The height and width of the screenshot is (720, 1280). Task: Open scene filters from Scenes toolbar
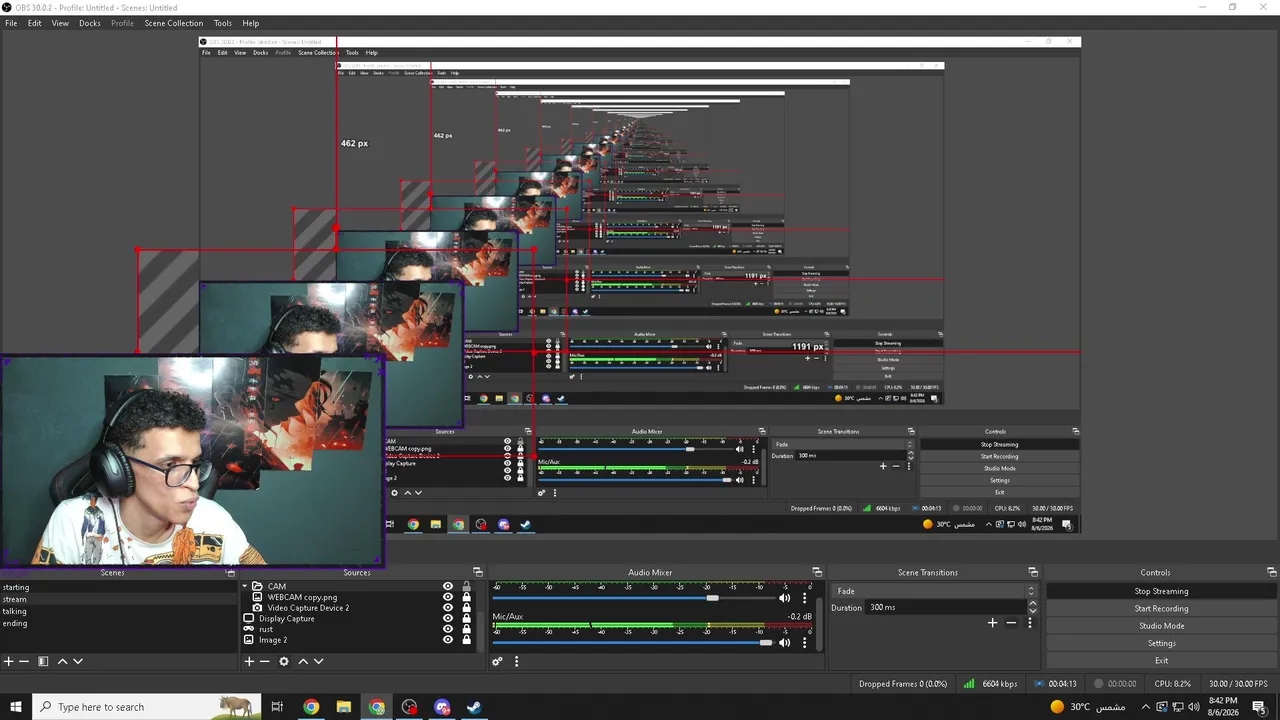point(43,661)
